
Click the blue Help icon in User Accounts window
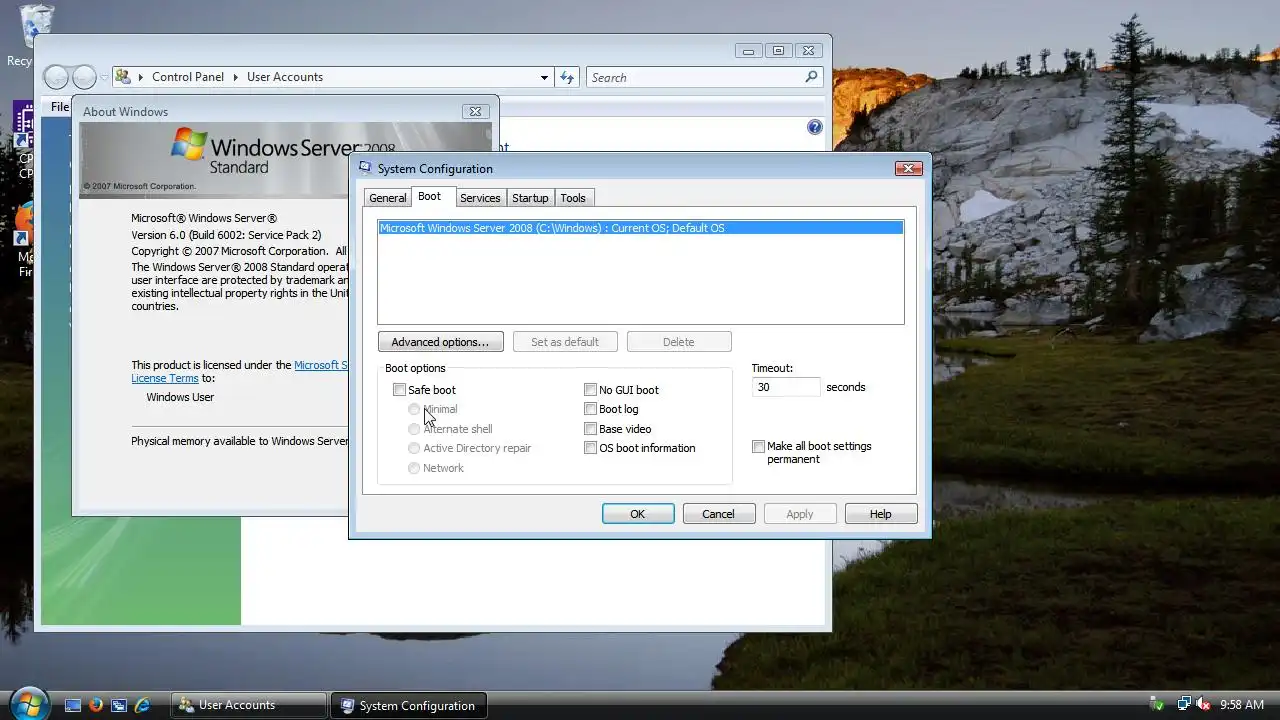point(814,127)
